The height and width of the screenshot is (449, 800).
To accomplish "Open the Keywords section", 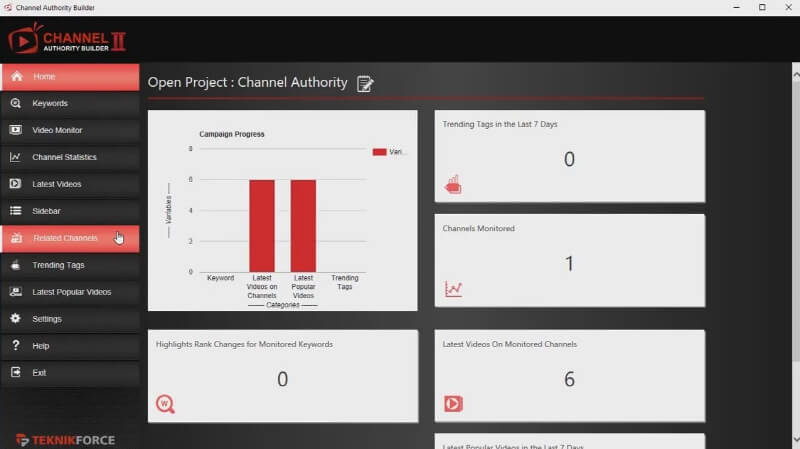I will 70,104.
